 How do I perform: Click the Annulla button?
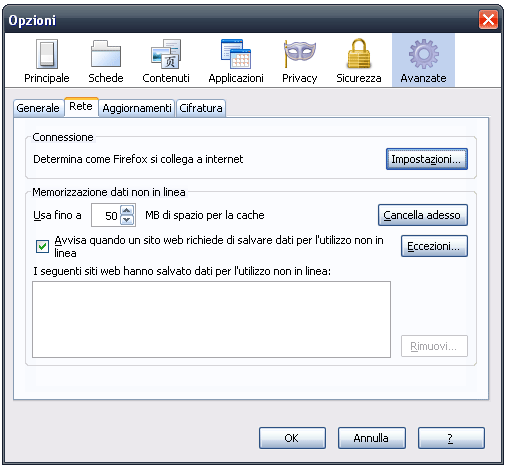(372, 438)
